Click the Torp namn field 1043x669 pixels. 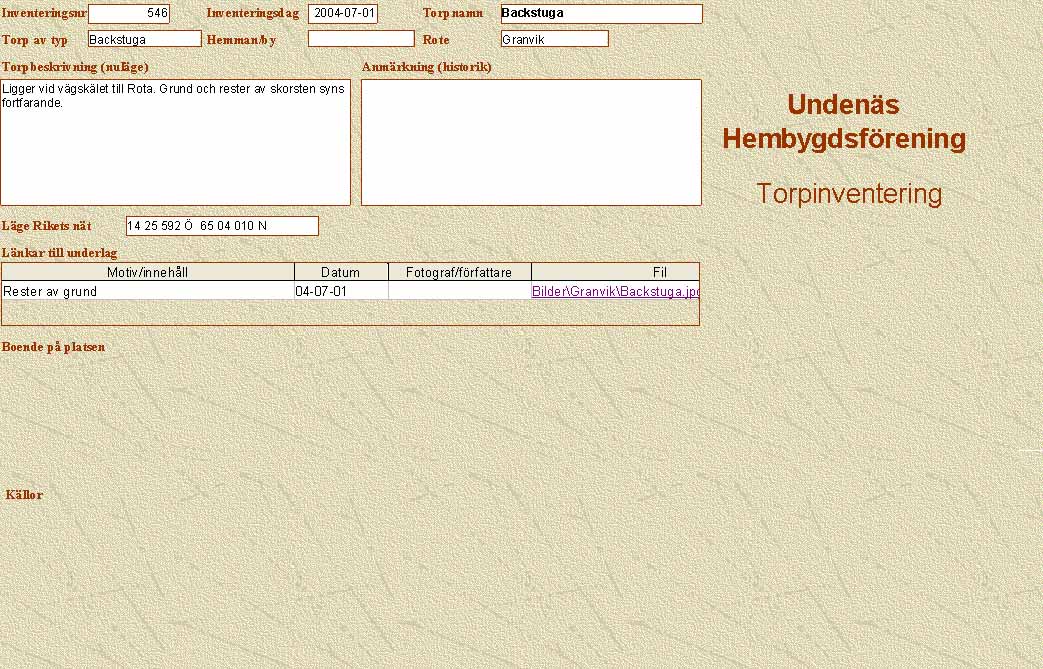point(601,14)
